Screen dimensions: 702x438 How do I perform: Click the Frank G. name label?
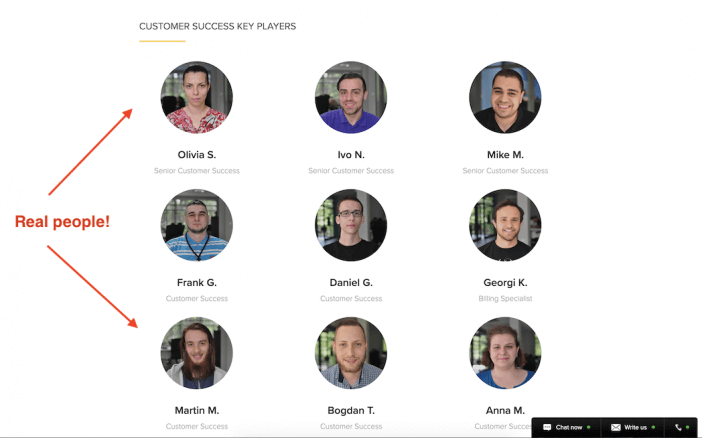[197, 283]
